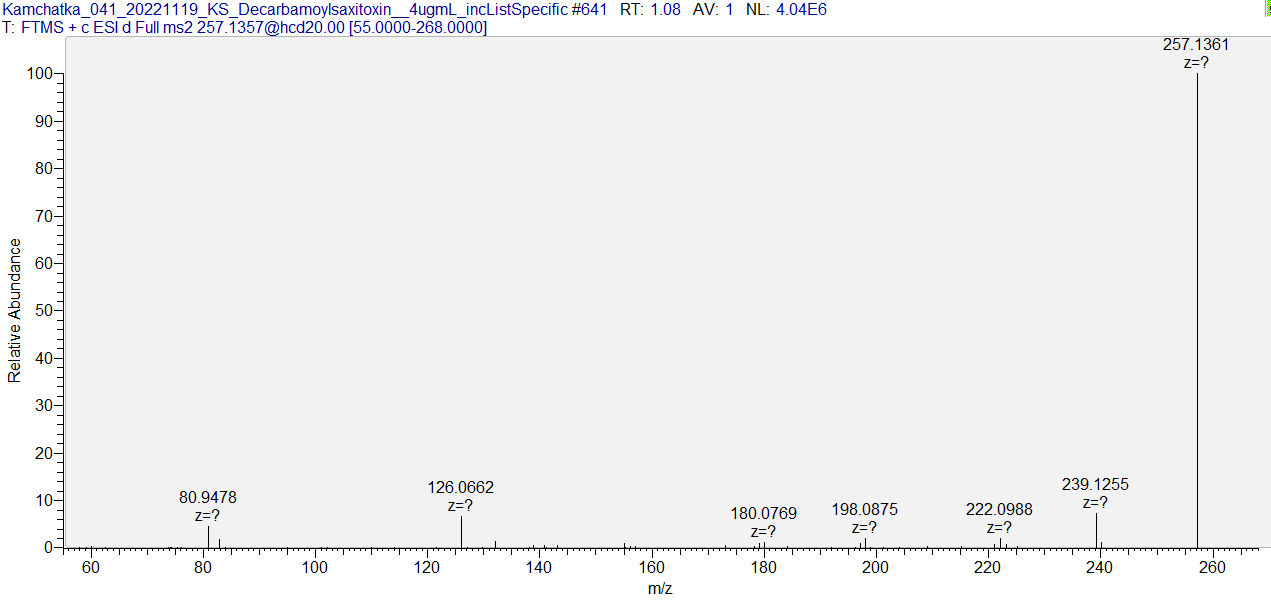Click the Relative Abundance axis title
The width and height of the screenshot is (1271, 600).
[x=14, y=310]
